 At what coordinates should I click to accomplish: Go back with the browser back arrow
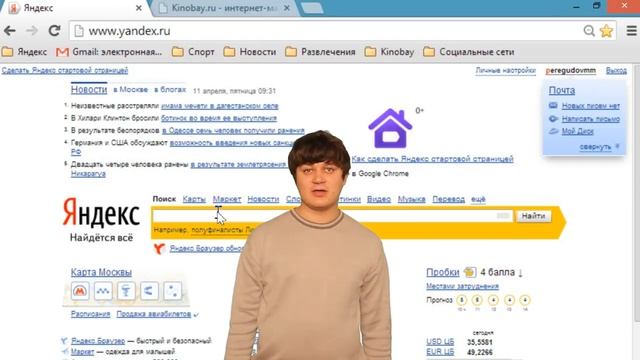[9, 31]
